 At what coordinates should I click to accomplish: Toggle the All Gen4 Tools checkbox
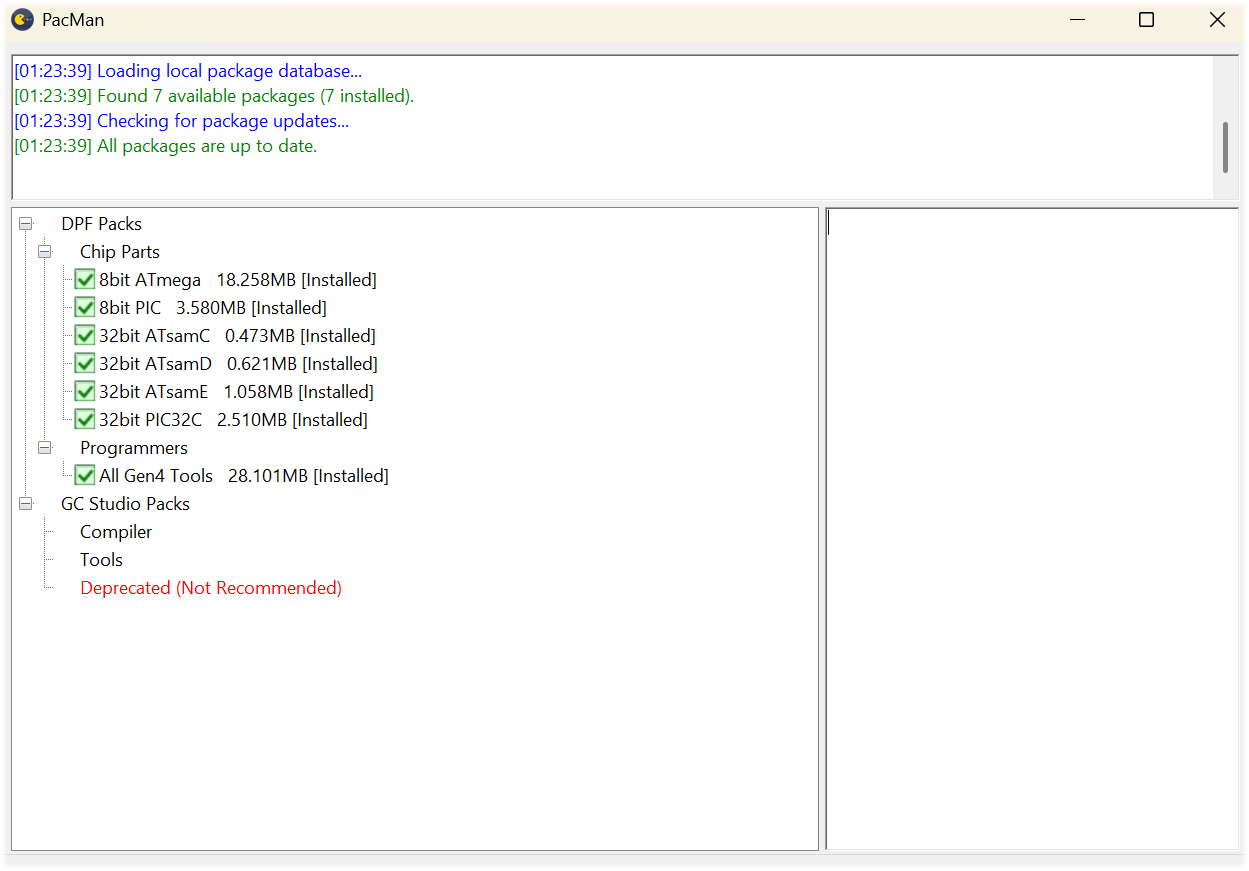pyautogui.click(x=85, y=476)
